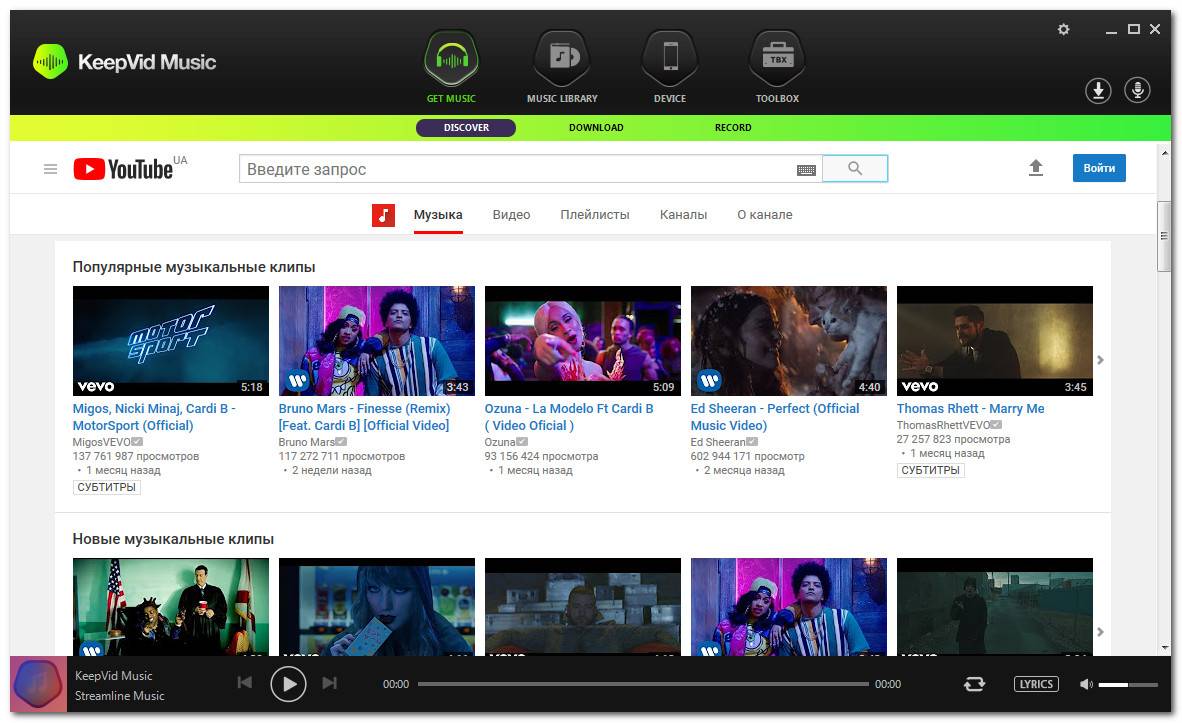Click the KeepVid Music logo
The height and width of the screenshot is (723, 1182).
pyautogui.click(x=124, y=62)
